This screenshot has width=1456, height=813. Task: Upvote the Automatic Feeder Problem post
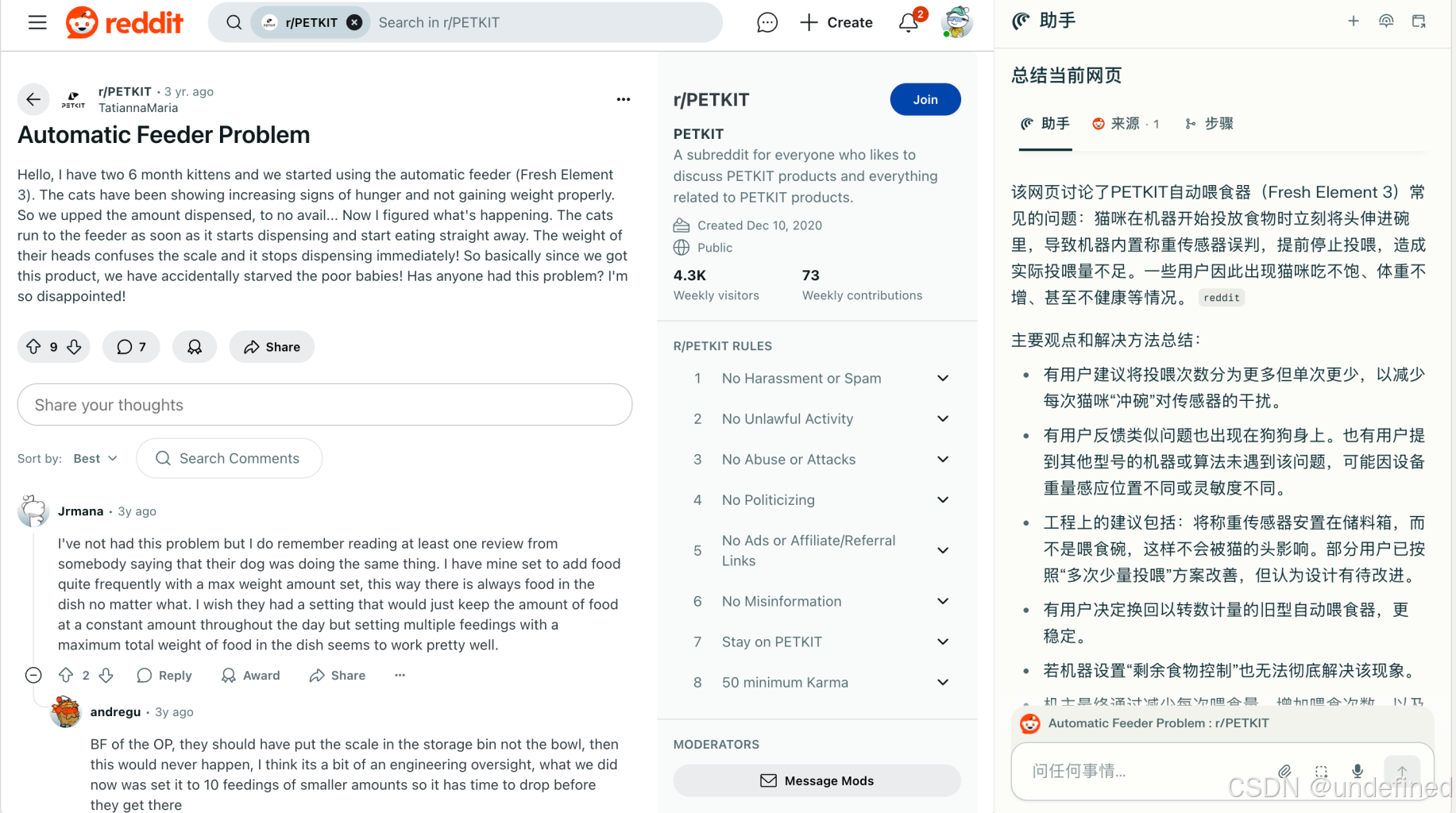click(33, 347)
